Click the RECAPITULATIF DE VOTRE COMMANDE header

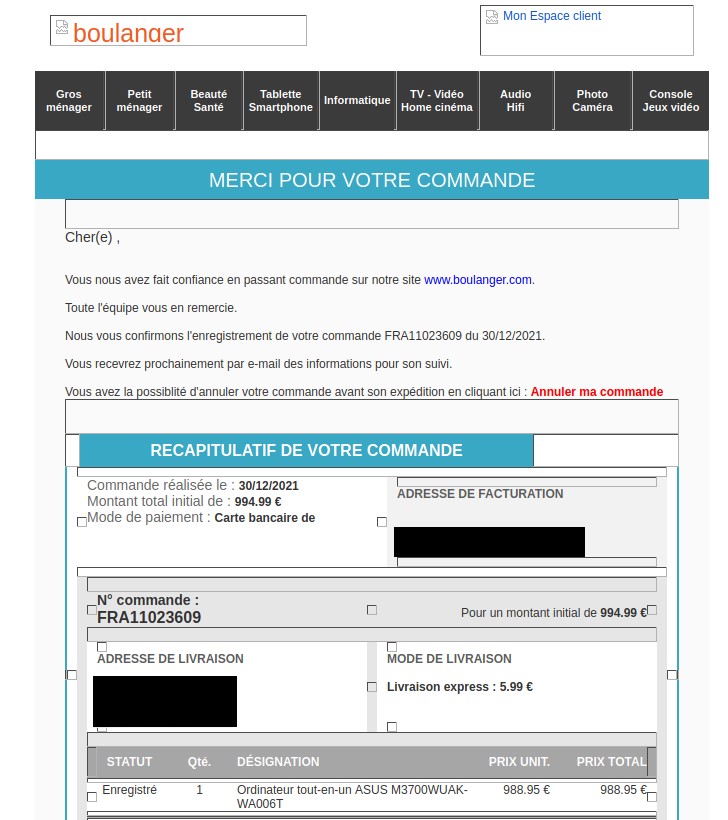306,450
